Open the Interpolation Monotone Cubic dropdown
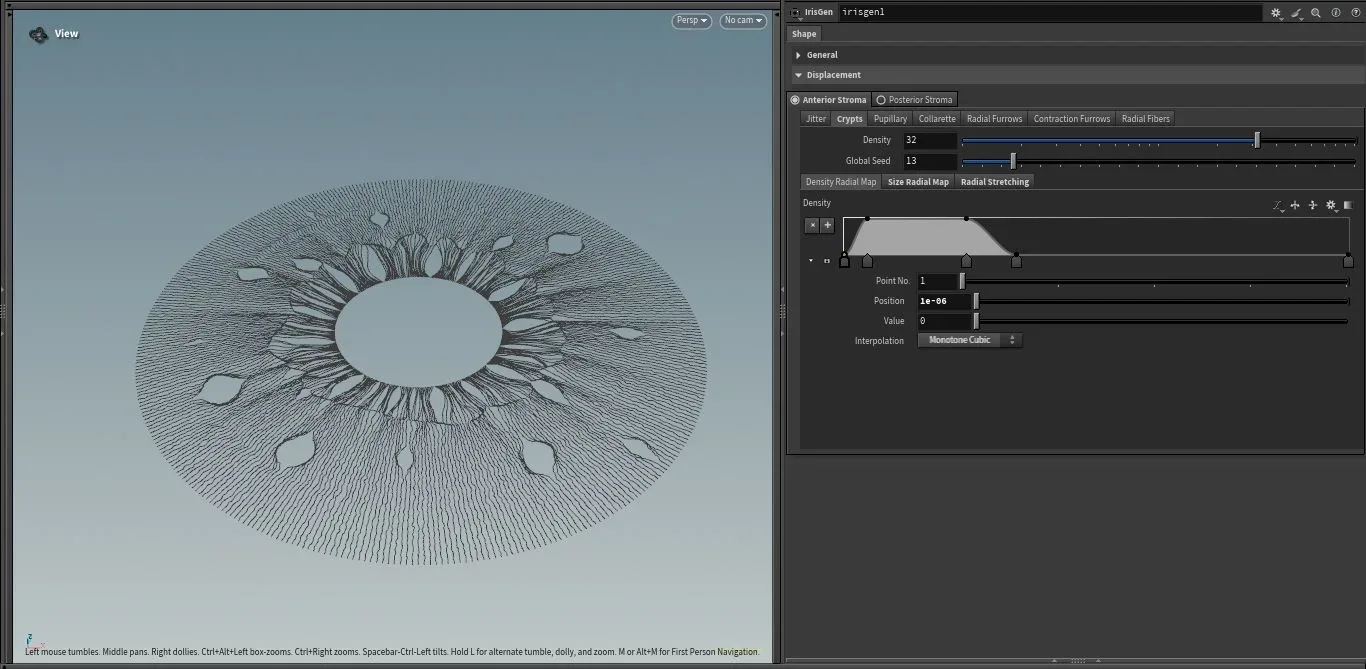The image size is (1366, 669). pos(969,340)
